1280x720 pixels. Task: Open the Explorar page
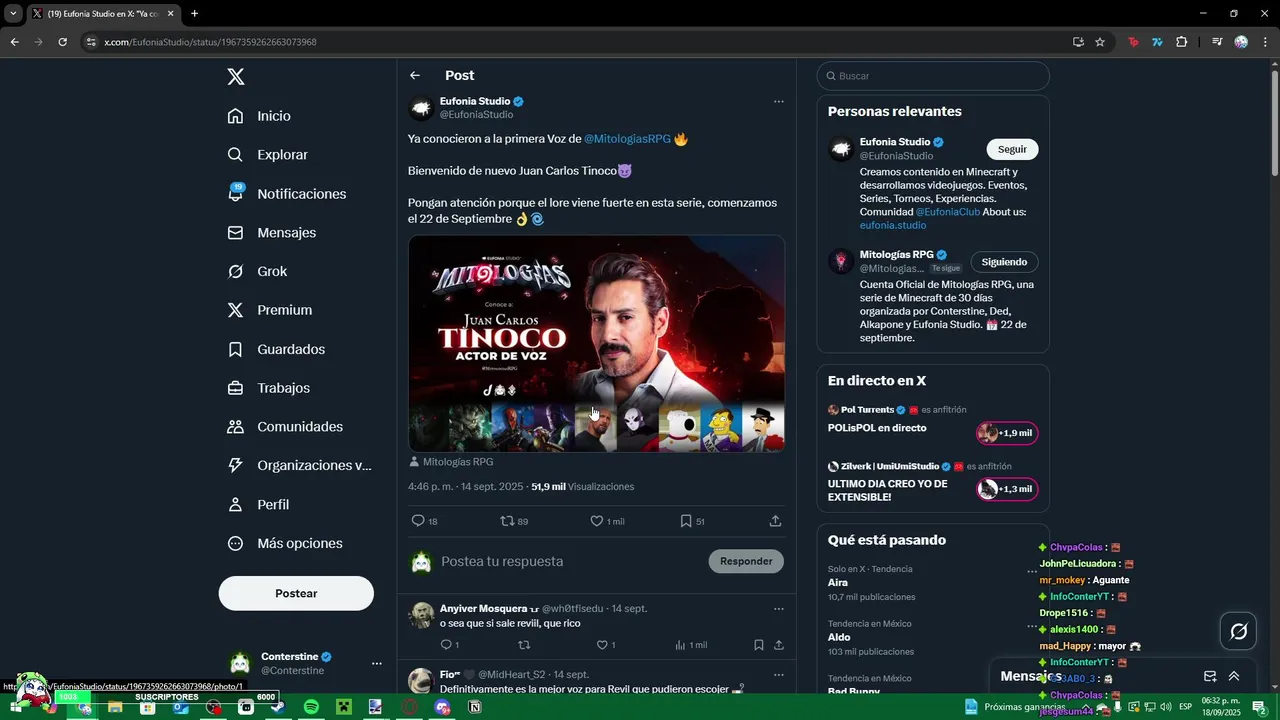point(268,155)
